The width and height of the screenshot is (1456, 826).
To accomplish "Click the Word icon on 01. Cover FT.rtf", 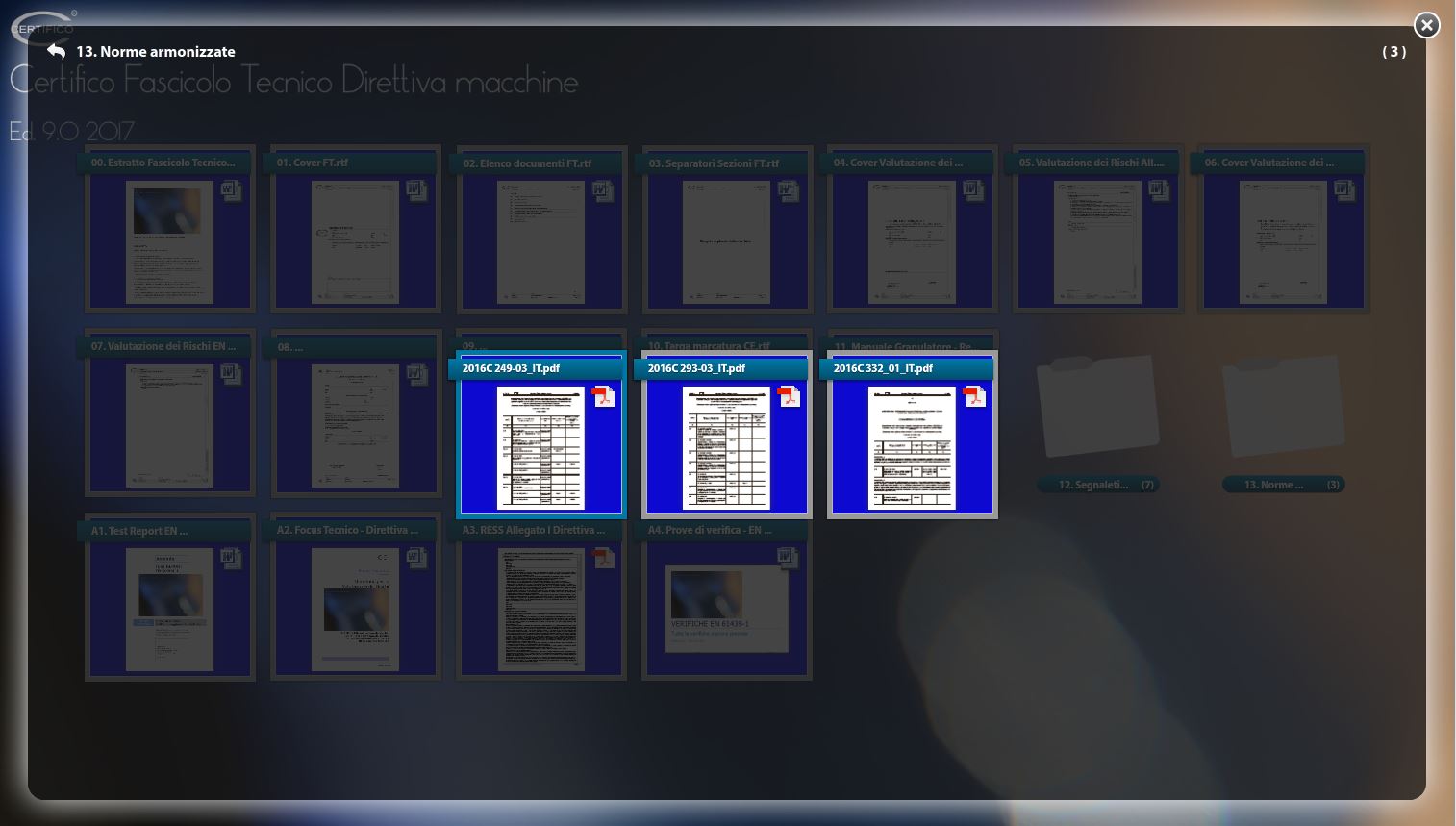I will (x=415, y=190).
